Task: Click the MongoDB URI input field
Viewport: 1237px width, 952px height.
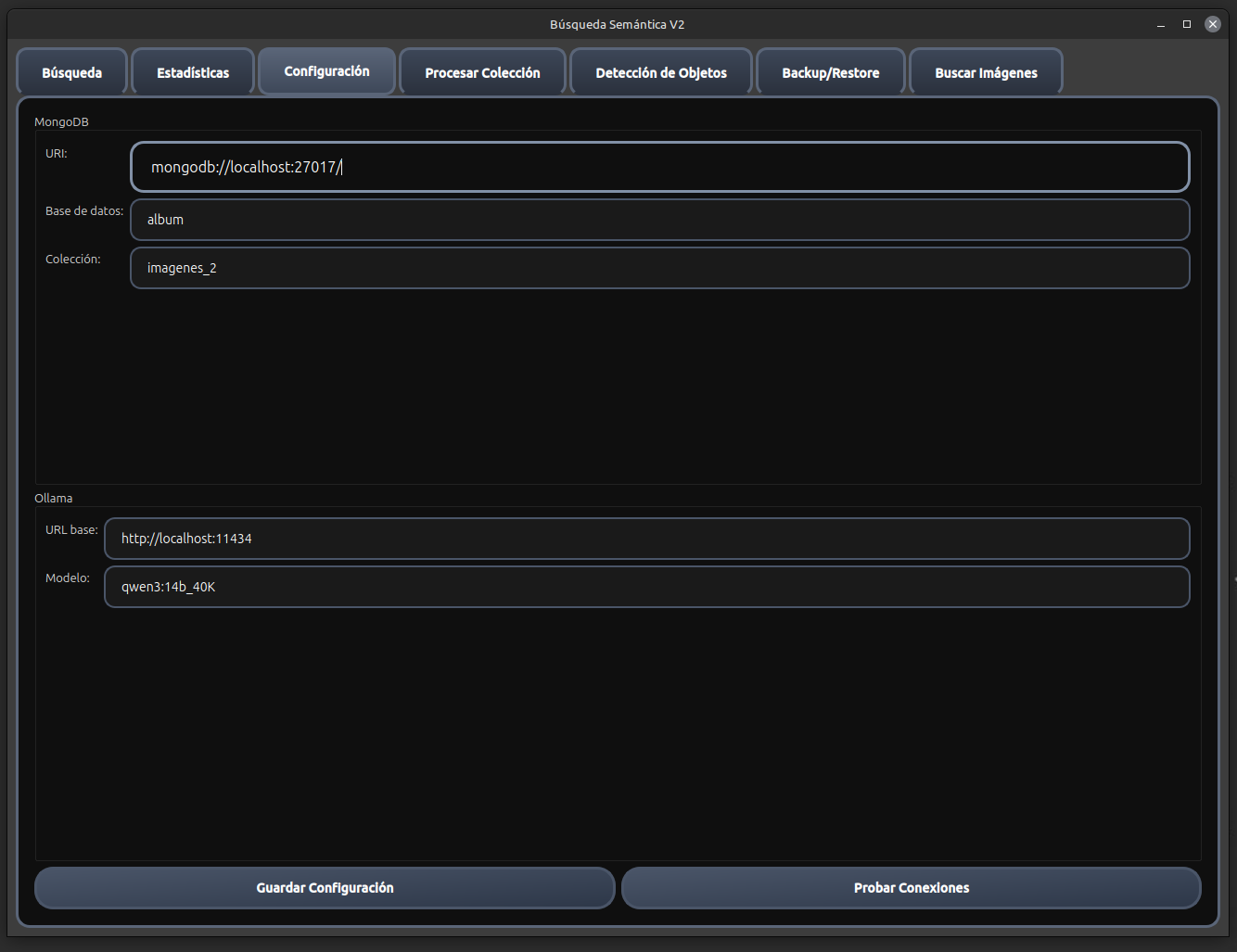Action: pos(659,167)
